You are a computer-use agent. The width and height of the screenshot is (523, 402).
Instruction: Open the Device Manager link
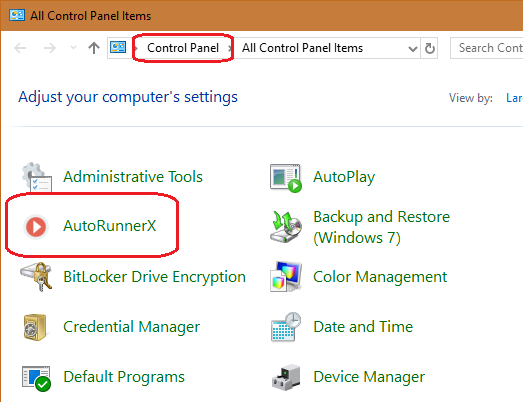coord(369,377)
